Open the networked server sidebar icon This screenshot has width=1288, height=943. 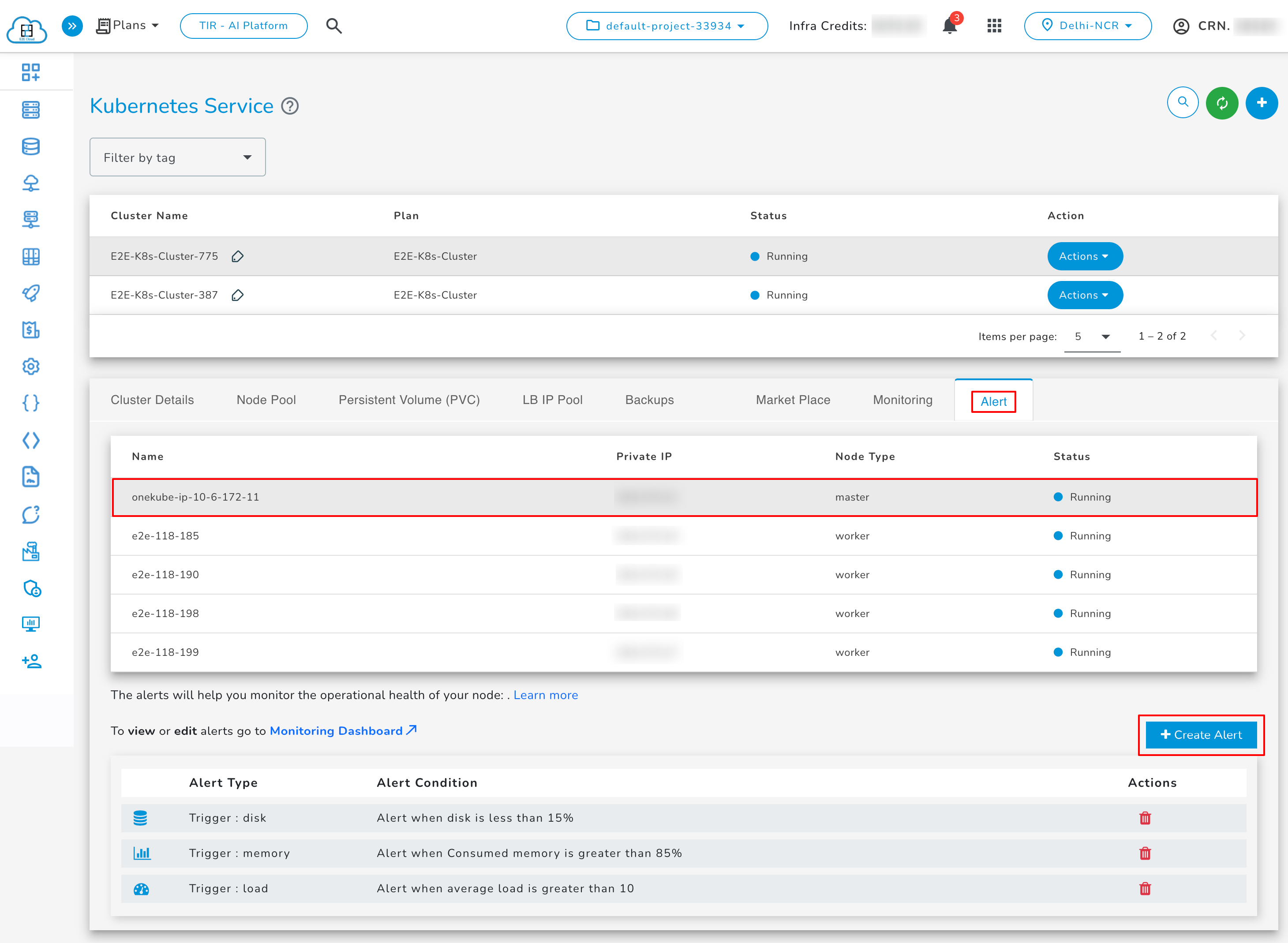[x=31, y=220]
